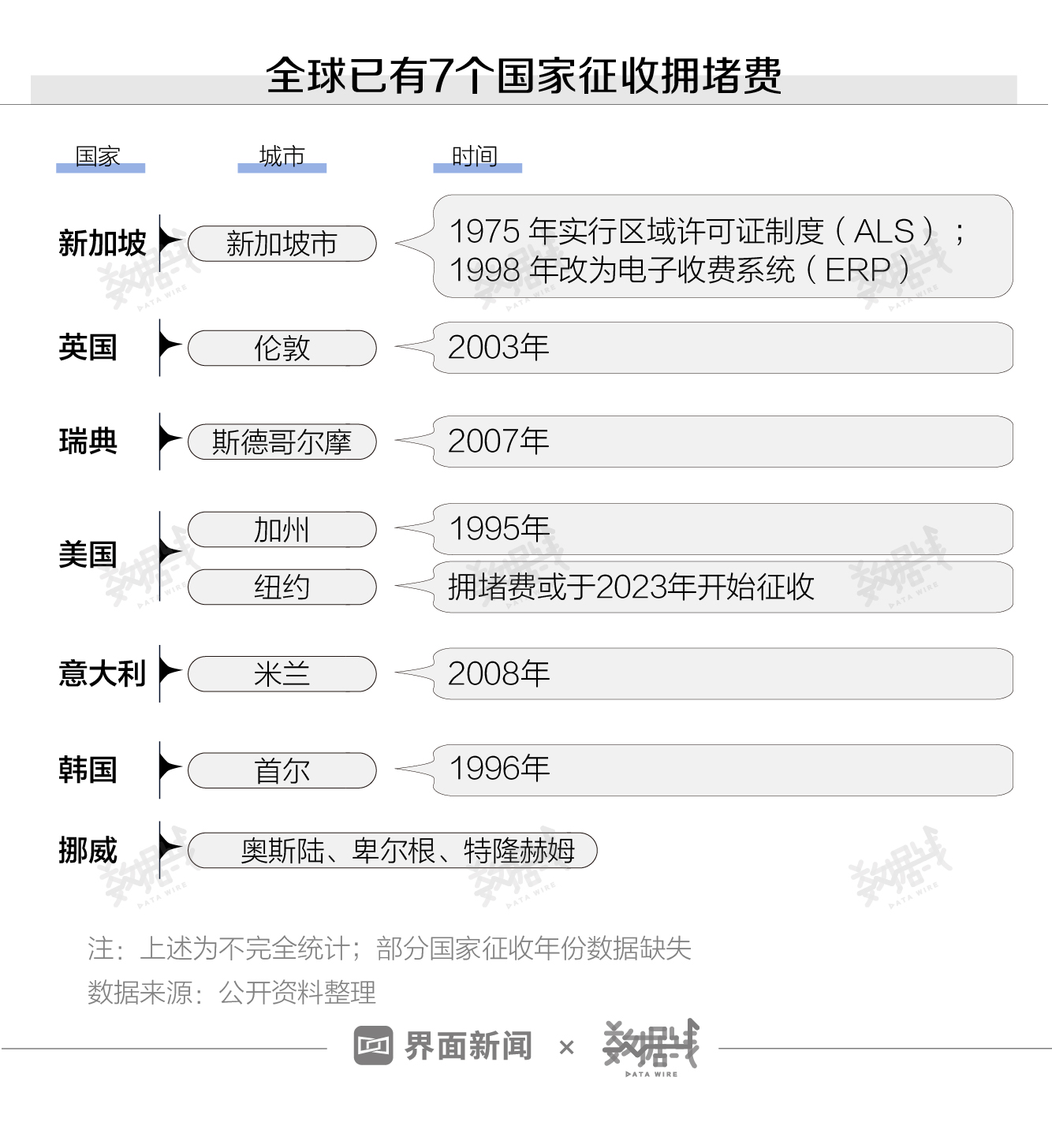Click the 界面新闻 square logo icon

coord(373,1045)
